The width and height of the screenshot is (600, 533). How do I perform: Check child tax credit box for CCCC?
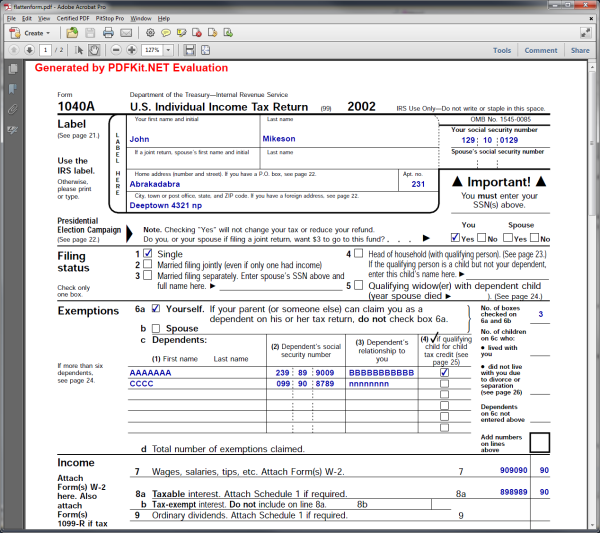click(x=444, y=383)
